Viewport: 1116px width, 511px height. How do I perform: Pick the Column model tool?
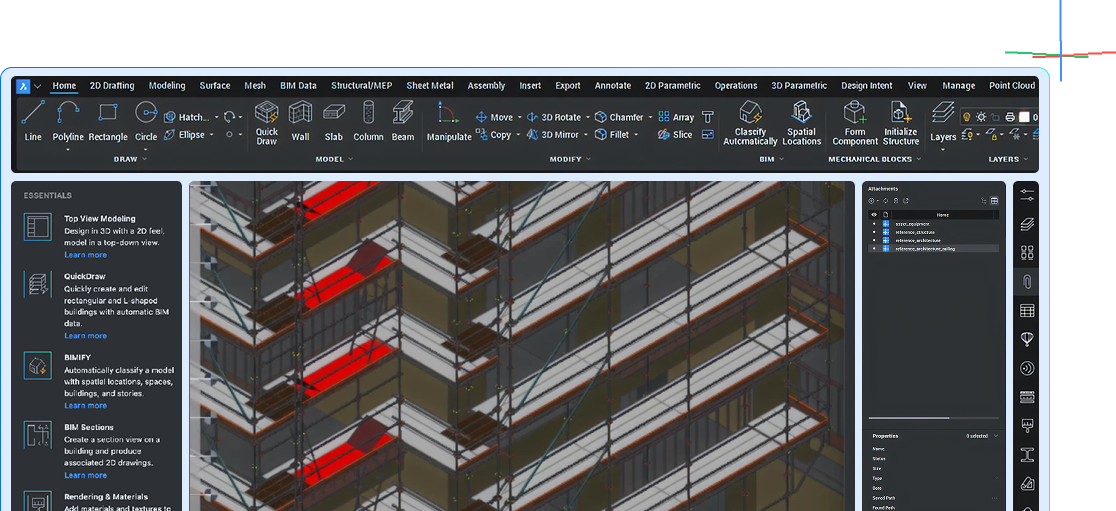(368, 121)
